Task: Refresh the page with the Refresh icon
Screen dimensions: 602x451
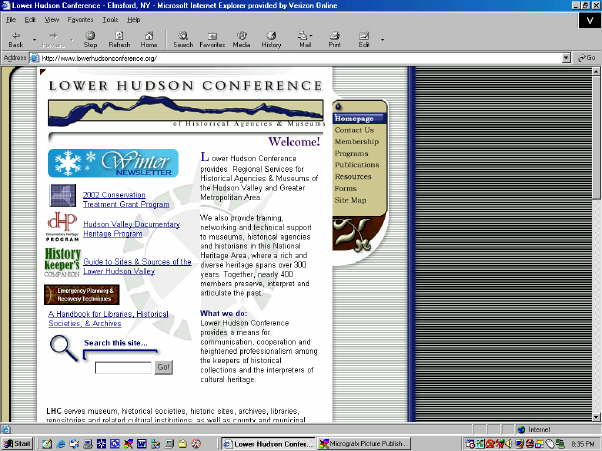Action: (x=119, y=40)
